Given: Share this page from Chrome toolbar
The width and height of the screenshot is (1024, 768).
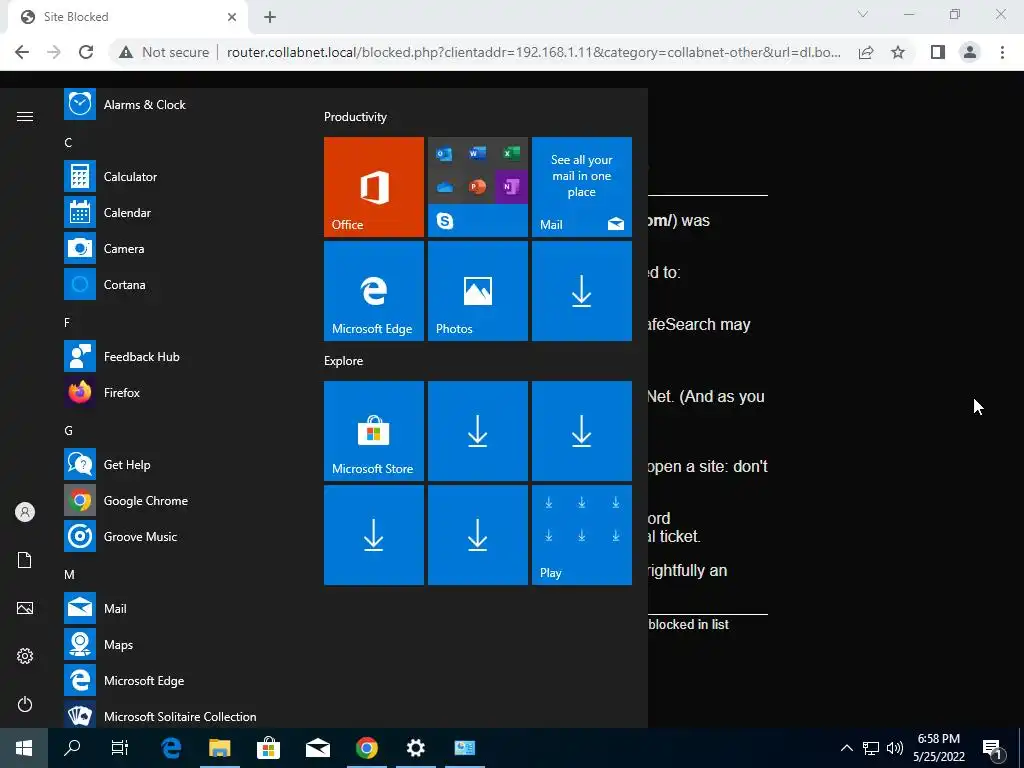Looking at the screenshot, I should click(x=866, y=52).
